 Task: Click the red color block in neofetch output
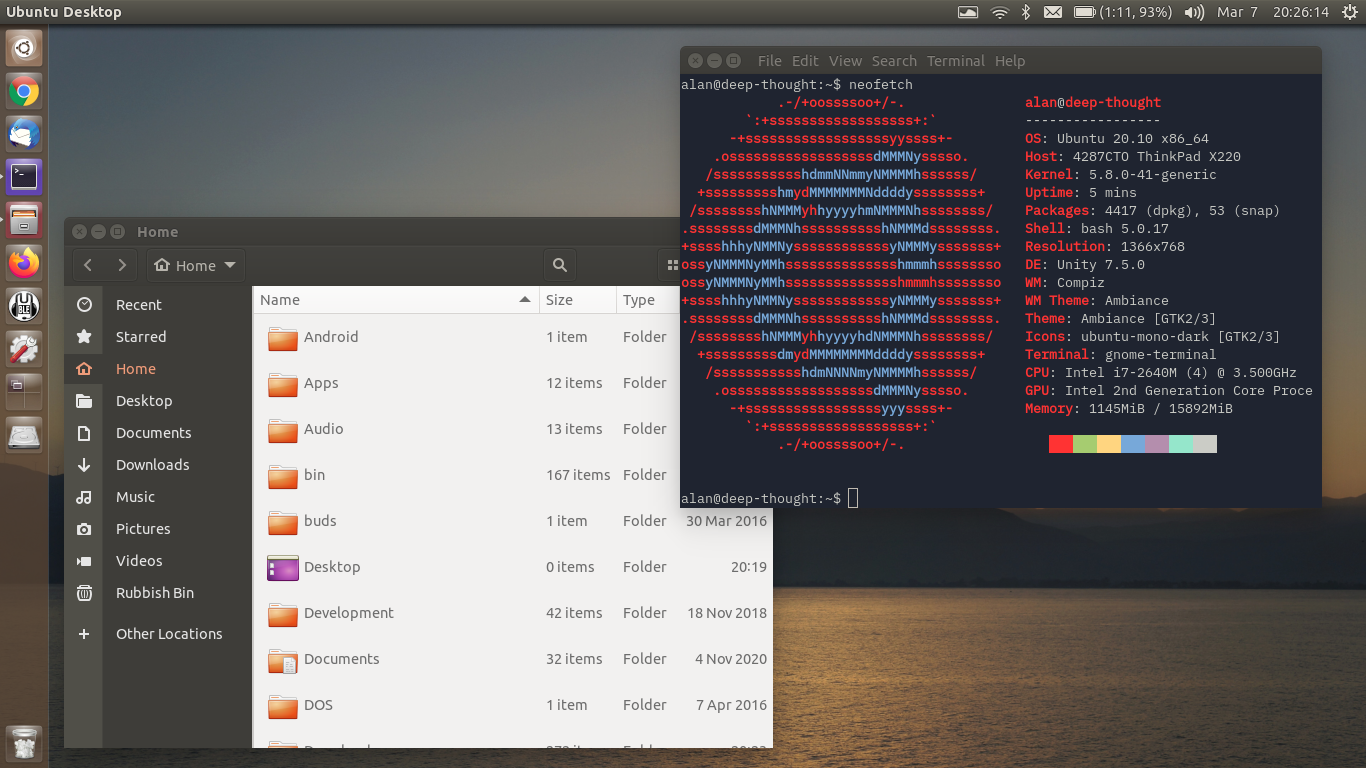pos(1061,444)
